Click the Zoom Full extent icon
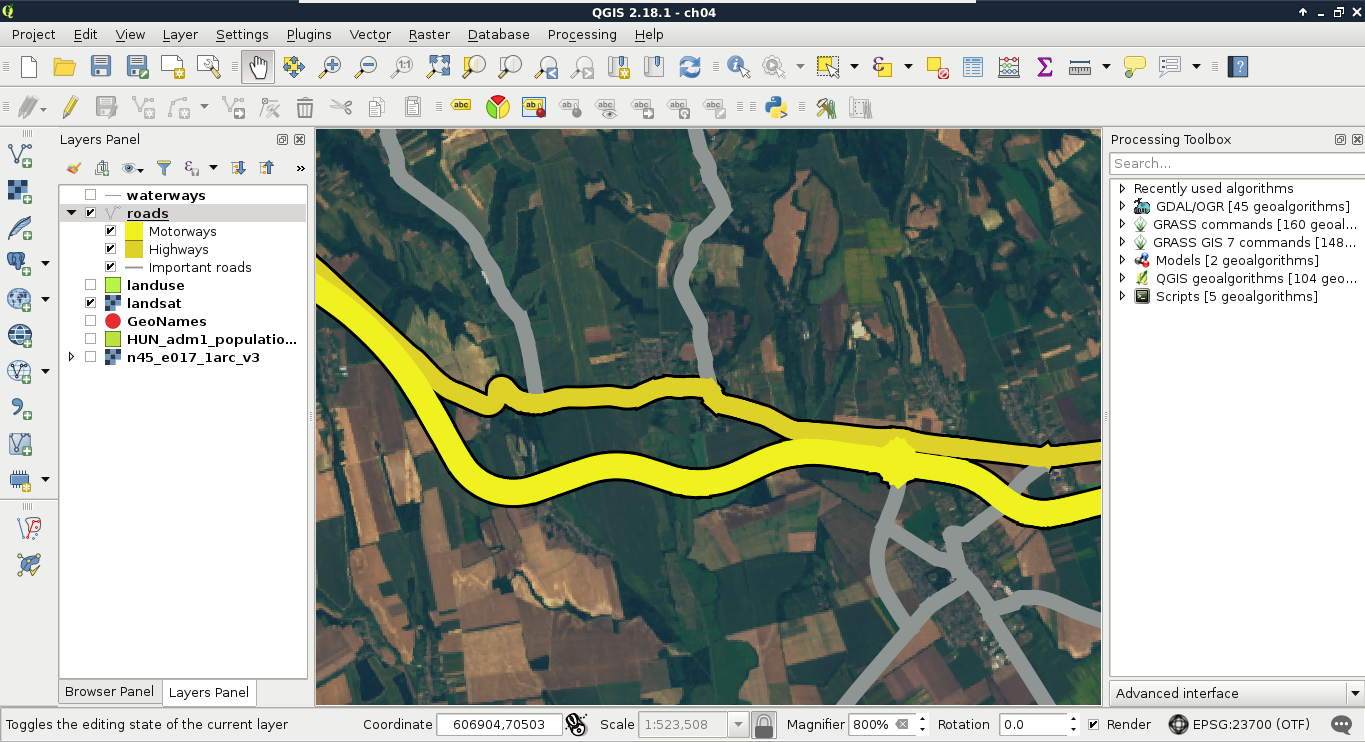 coord(438,67)
